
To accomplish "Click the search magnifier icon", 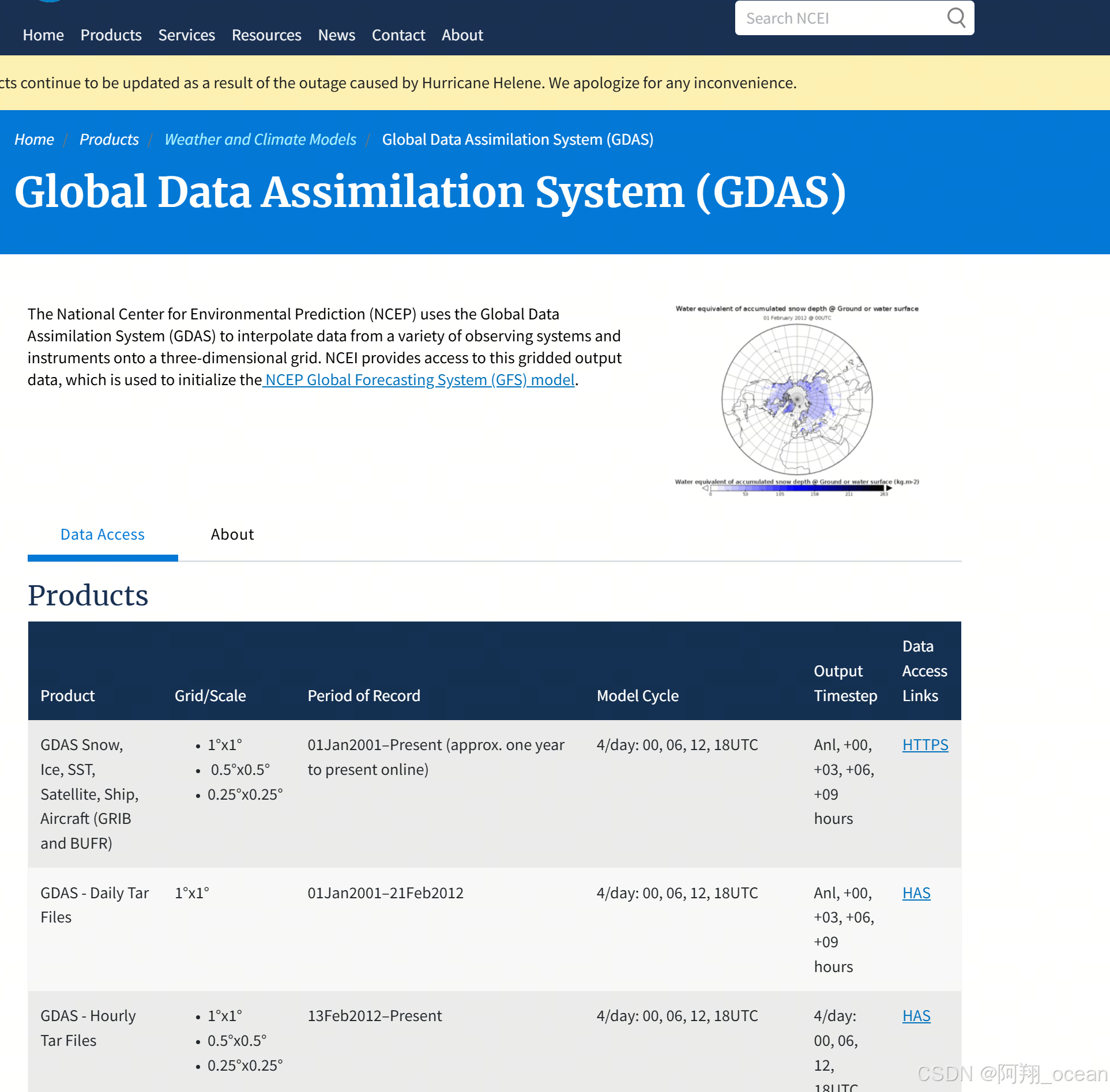I will coord(955,18).
